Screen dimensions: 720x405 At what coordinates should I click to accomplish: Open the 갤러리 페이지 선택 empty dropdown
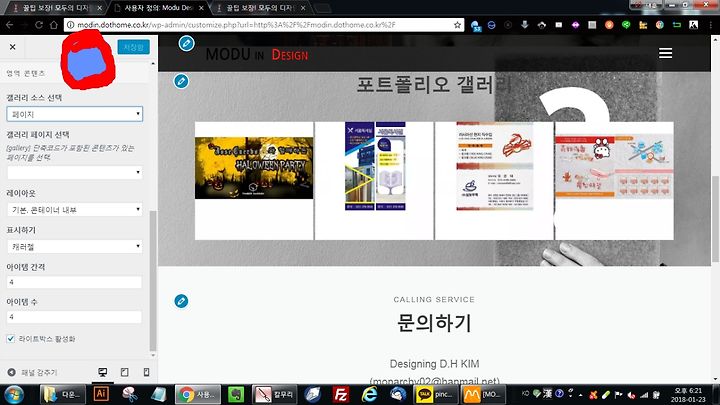click(74, 172)
